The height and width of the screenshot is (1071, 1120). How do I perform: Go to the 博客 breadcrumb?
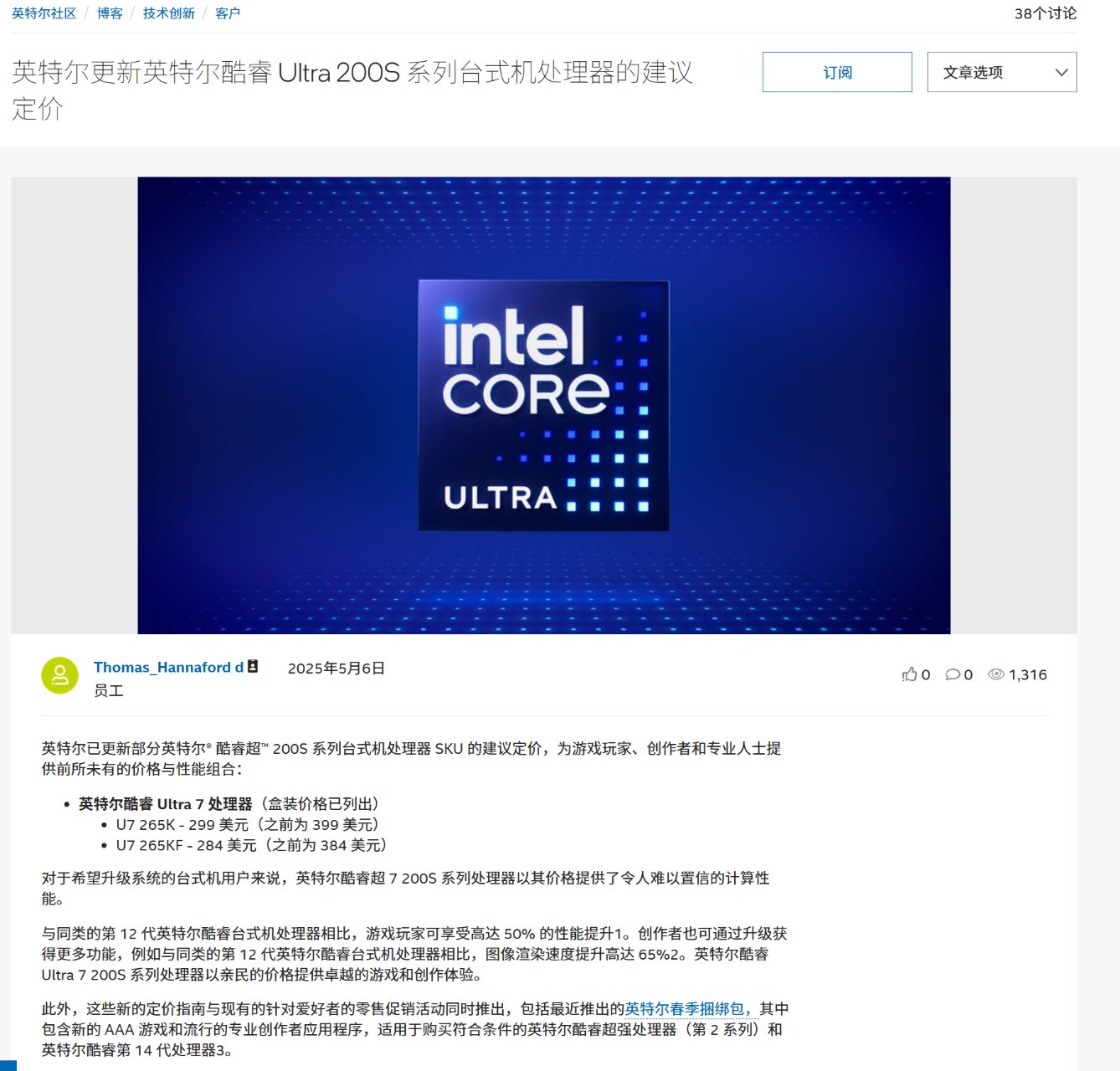(x=110, y=13)
